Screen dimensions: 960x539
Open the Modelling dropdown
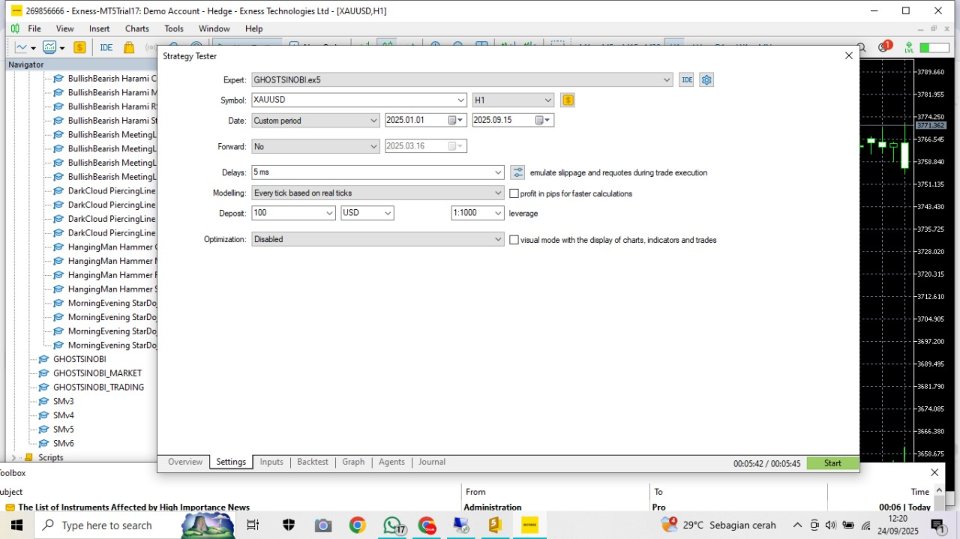pyautogui.click(x=378, y=193)
